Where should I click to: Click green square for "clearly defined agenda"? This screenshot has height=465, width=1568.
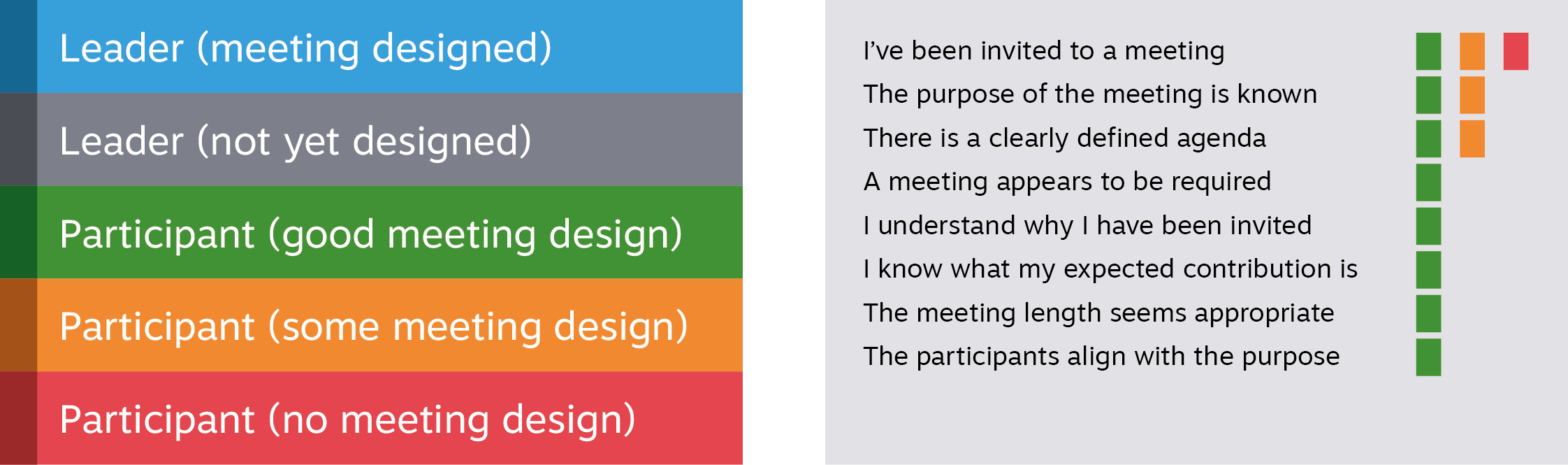(1428, 138)
